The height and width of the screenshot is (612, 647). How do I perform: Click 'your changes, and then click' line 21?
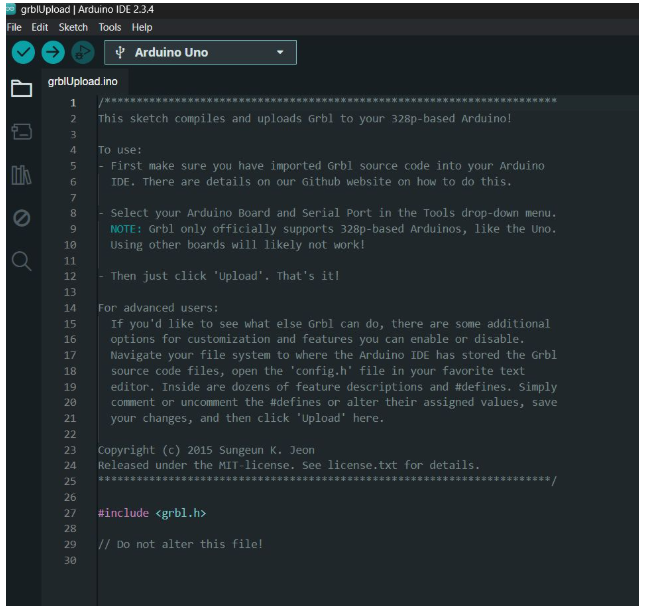pyautogui.click(x=247, y=418)
